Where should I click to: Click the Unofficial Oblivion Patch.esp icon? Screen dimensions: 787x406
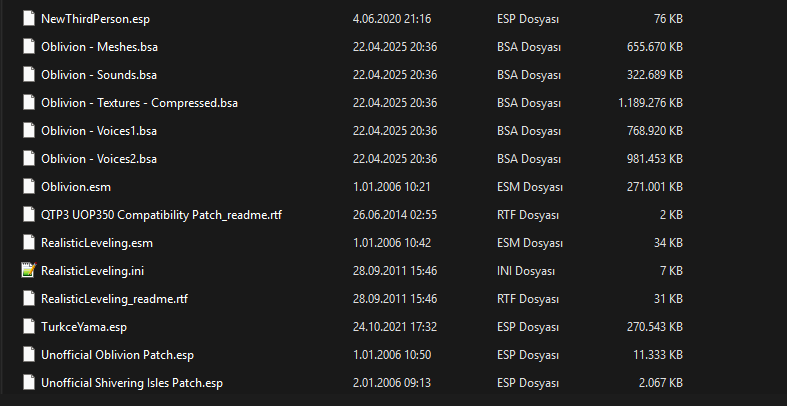pos(29,355)
